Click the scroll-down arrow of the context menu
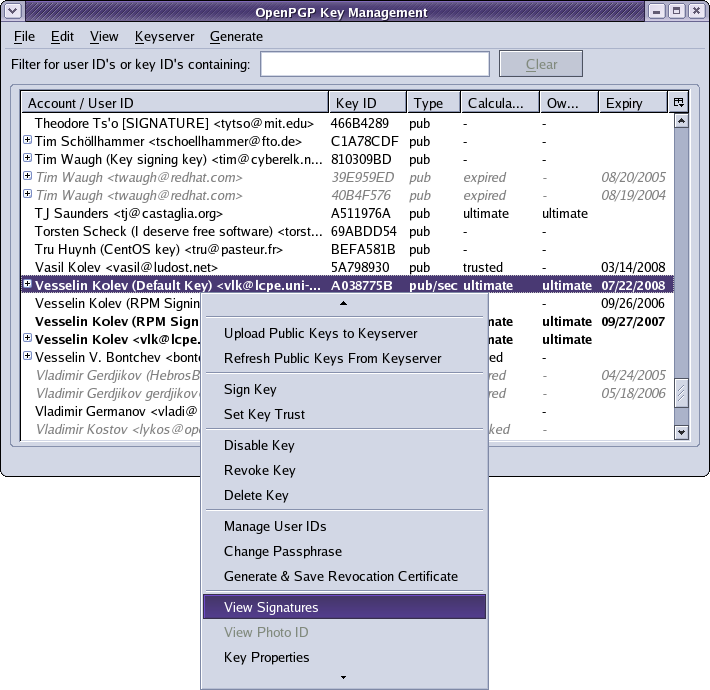Screen dimensions: 710x690 coord(344,677)
